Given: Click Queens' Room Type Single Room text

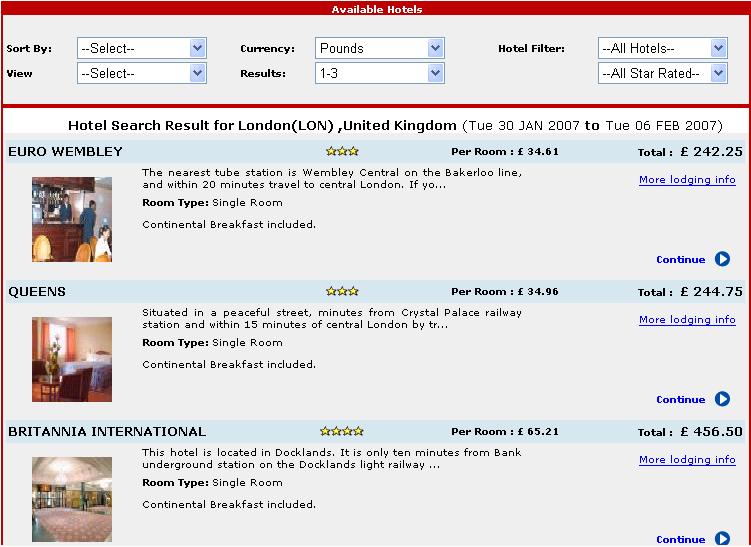Looking at the screenshot, I should pyautogui.click(x=212, y=342).
